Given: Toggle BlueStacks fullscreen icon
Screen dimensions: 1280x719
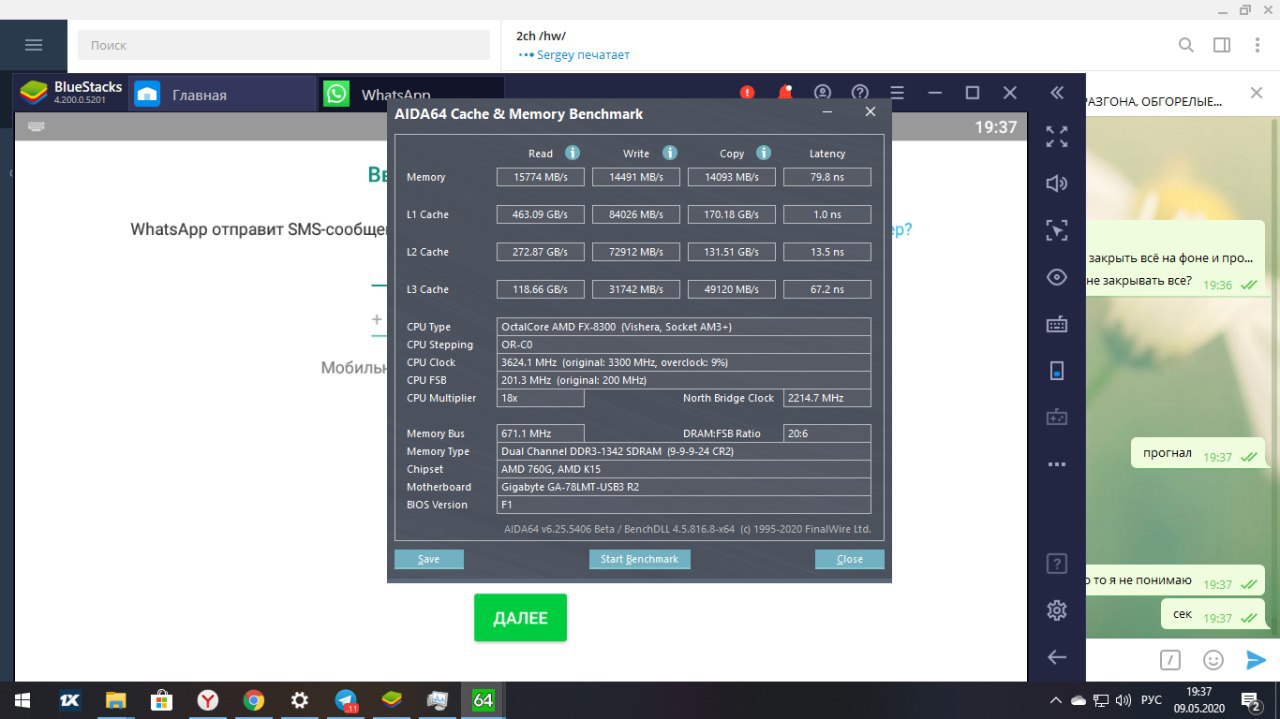Looking at the screenshot, I should pos(1057,137).
